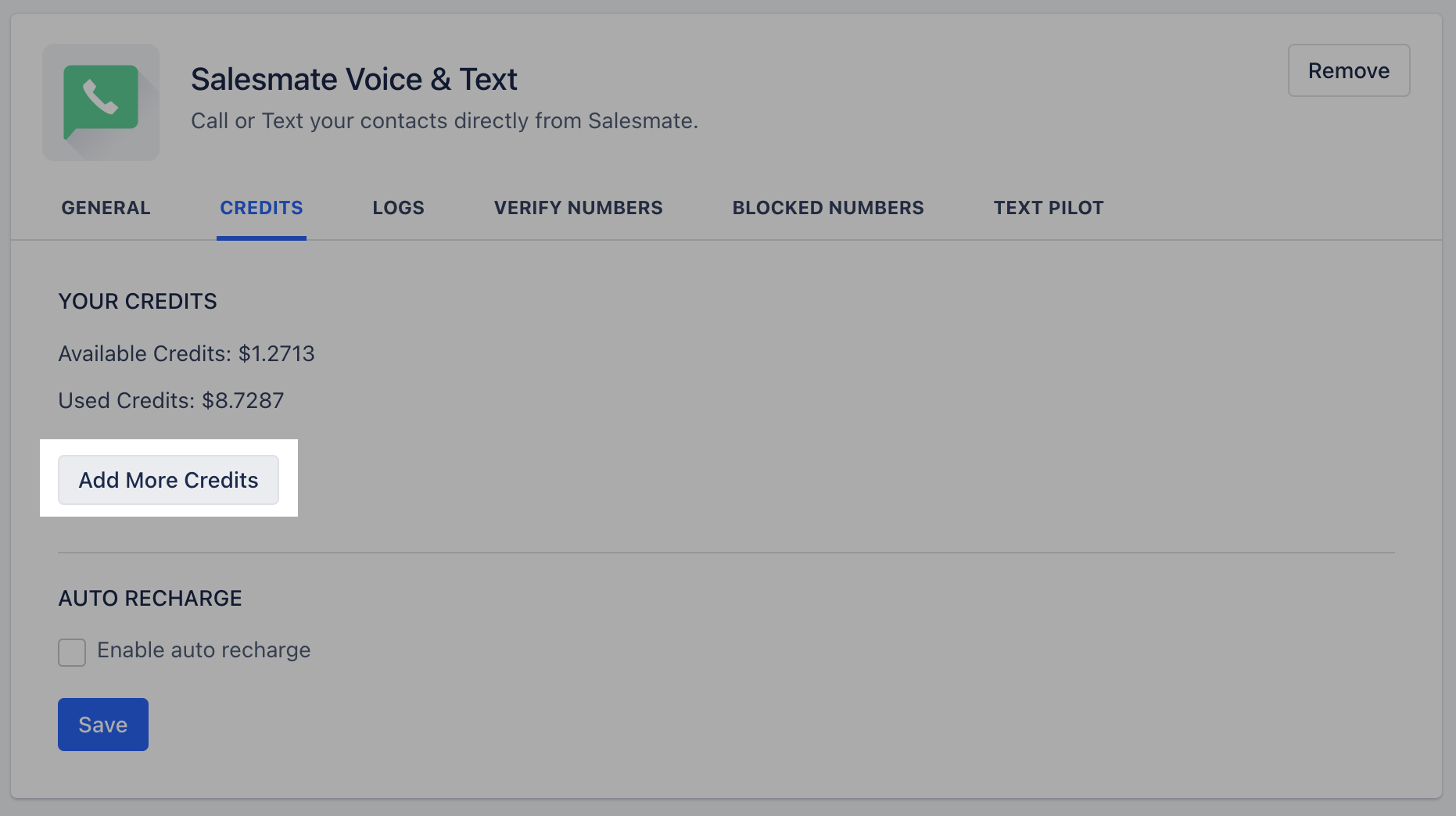Screen dimensions: 1456x816
Task: Click the YOUR CREDITS section header
Action: pyautogui.click(x=137, y=301)
